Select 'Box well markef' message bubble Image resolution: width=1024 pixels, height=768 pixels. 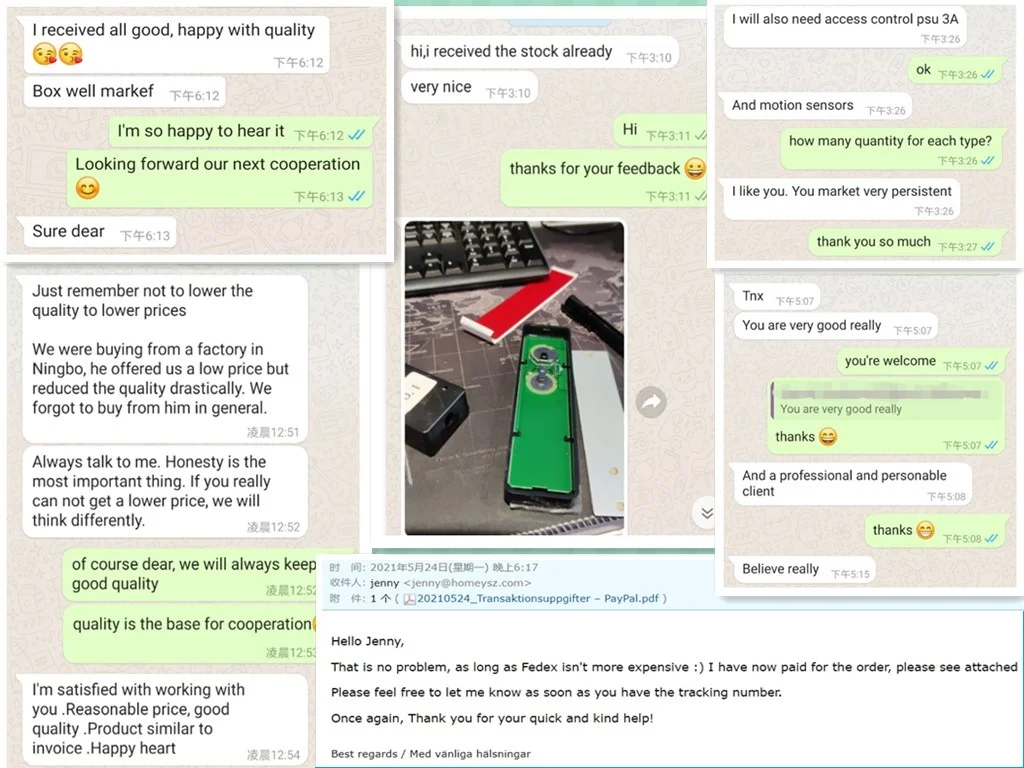[125, 92]
